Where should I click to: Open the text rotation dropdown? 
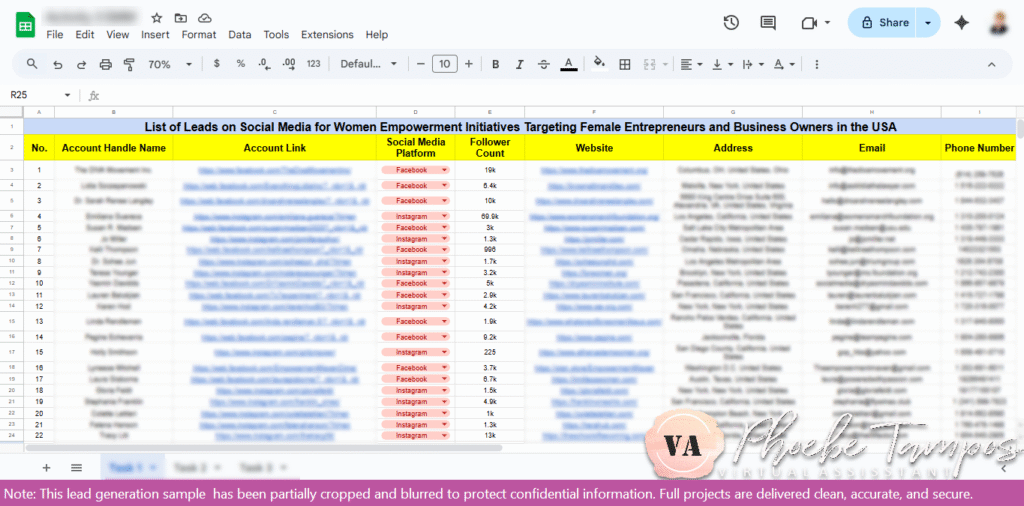[784, 64]
